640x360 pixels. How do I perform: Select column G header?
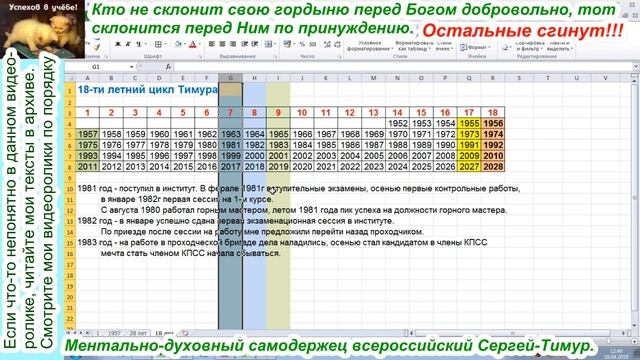point(231,78)
